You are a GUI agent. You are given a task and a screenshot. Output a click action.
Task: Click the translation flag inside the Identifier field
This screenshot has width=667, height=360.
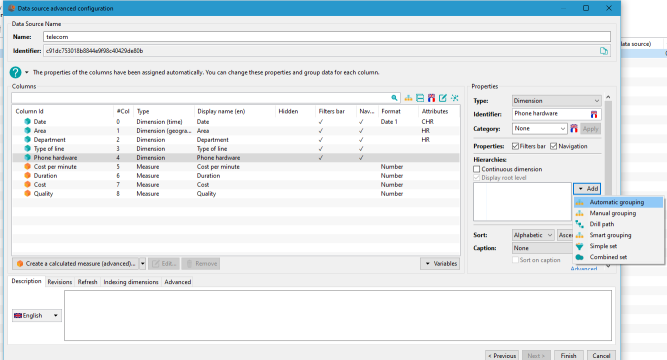(x=594, y=114)
